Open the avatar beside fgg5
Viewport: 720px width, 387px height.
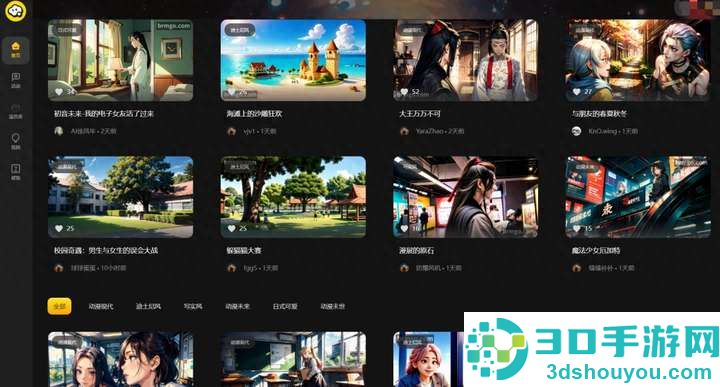[231, 268]
